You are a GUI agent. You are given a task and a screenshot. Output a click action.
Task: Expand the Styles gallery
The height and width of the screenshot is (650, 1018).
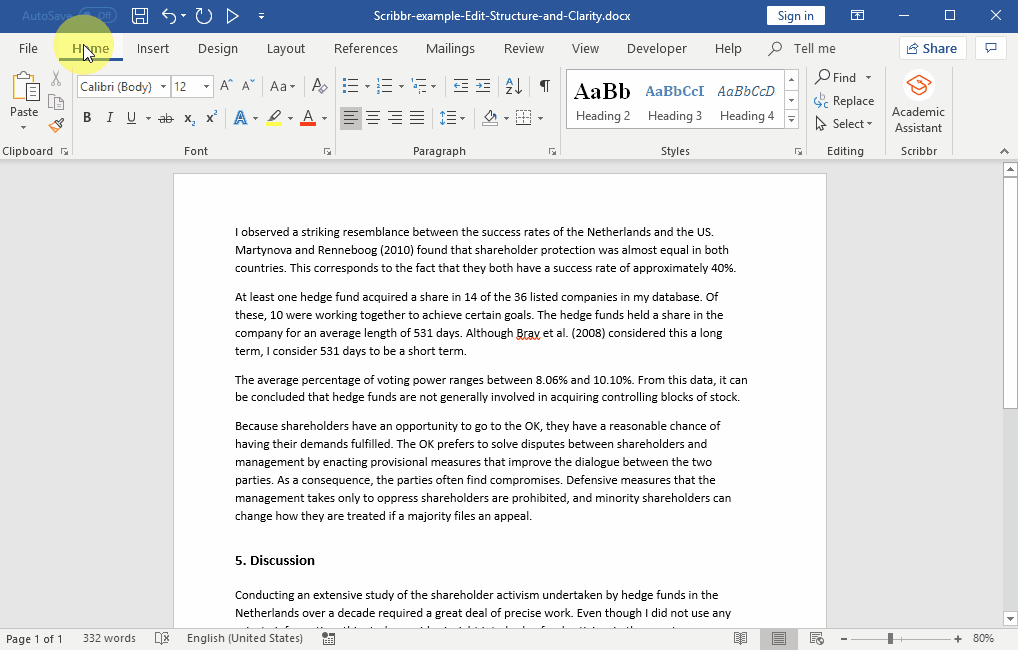coord(791,119)
